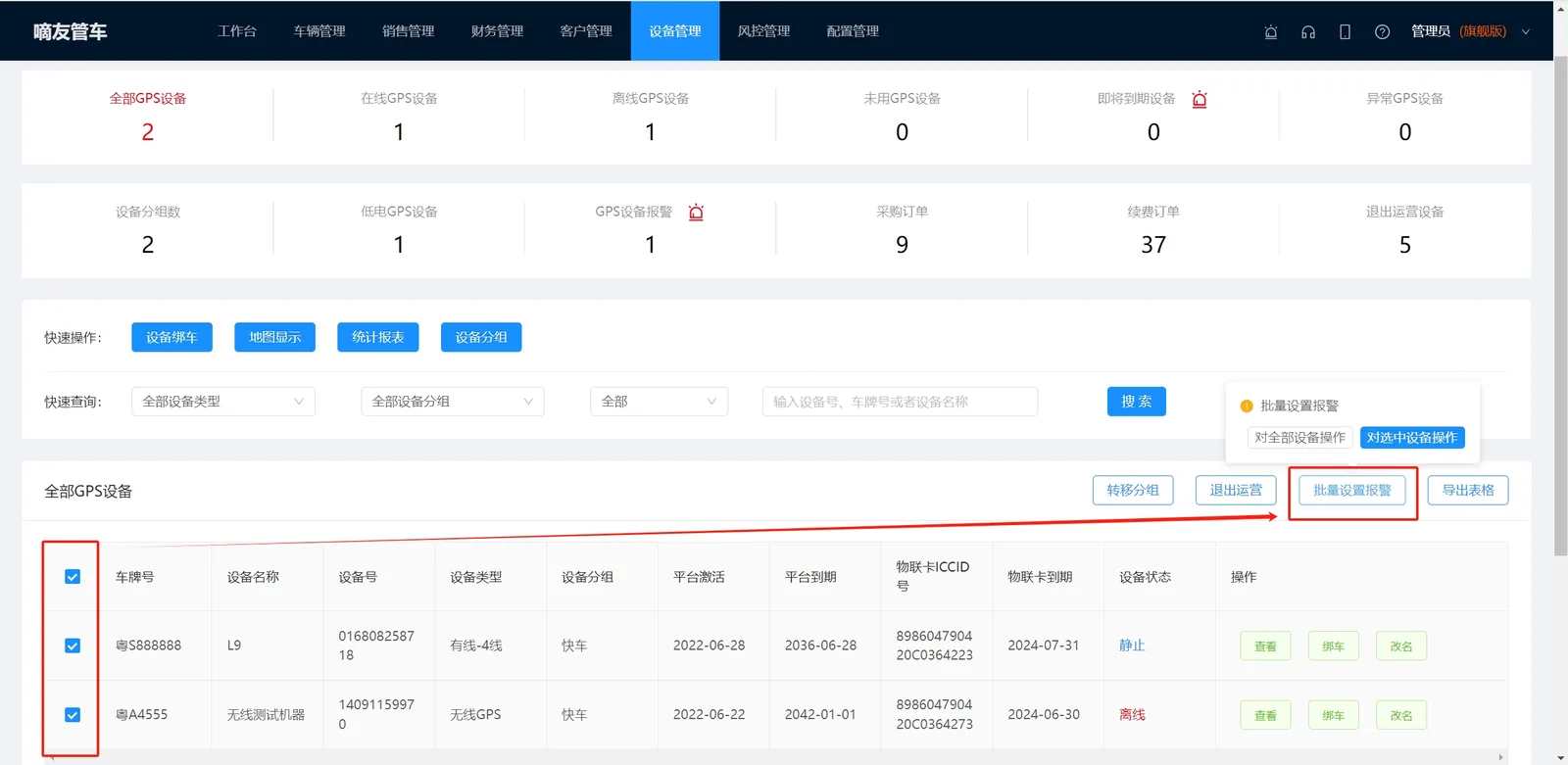
Task: Click the 车牌号 column header
Action: pos(135,577)
